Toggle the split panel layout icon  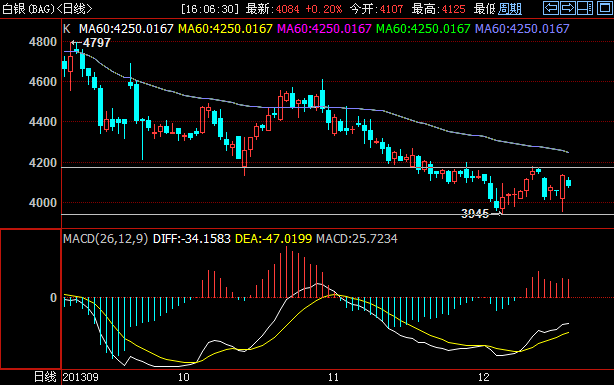coord(585,8)
